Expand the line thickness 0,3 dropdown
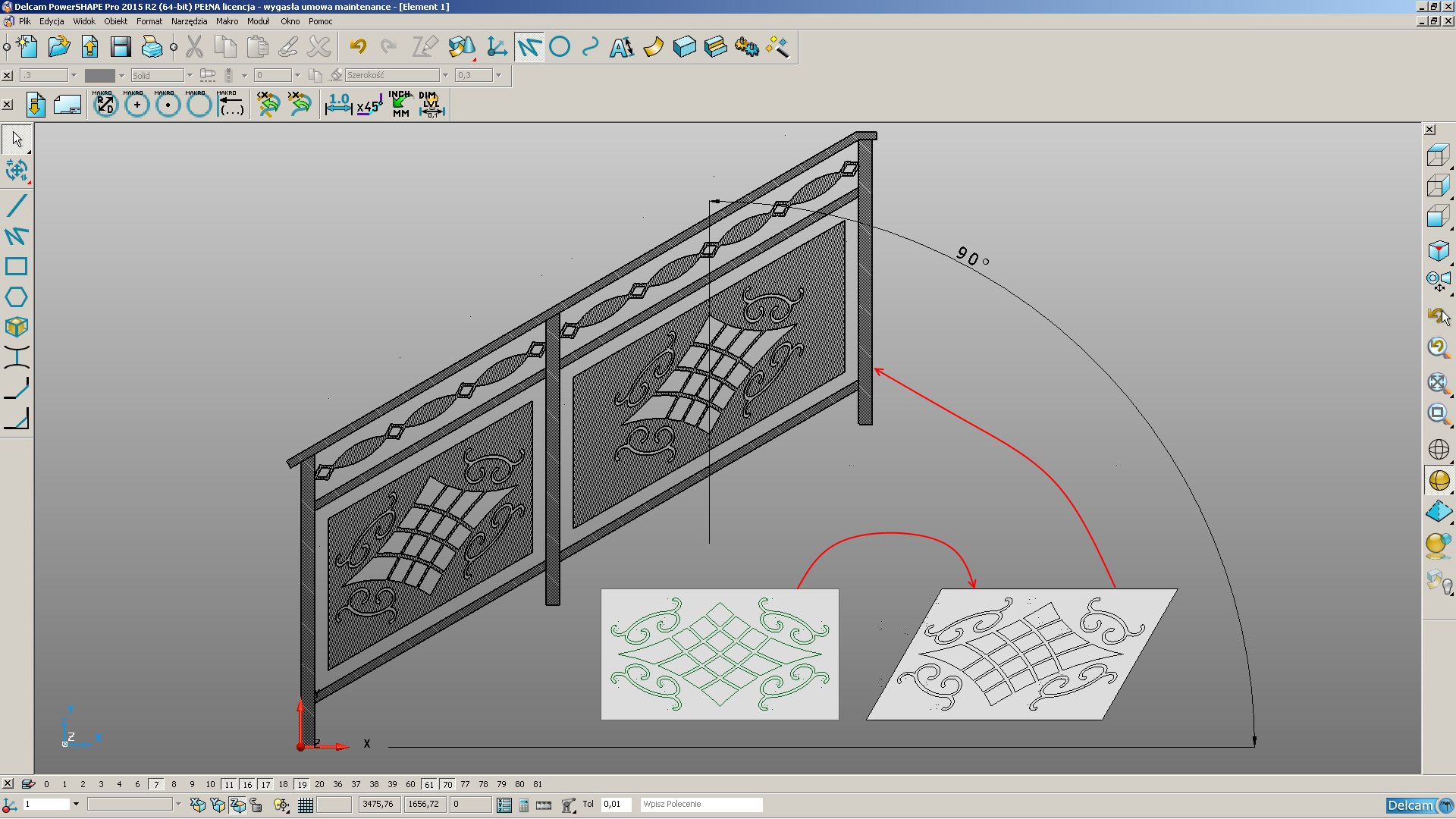Image resolution: width=1456 pixels, height=819 pixels. click(498, 75)
